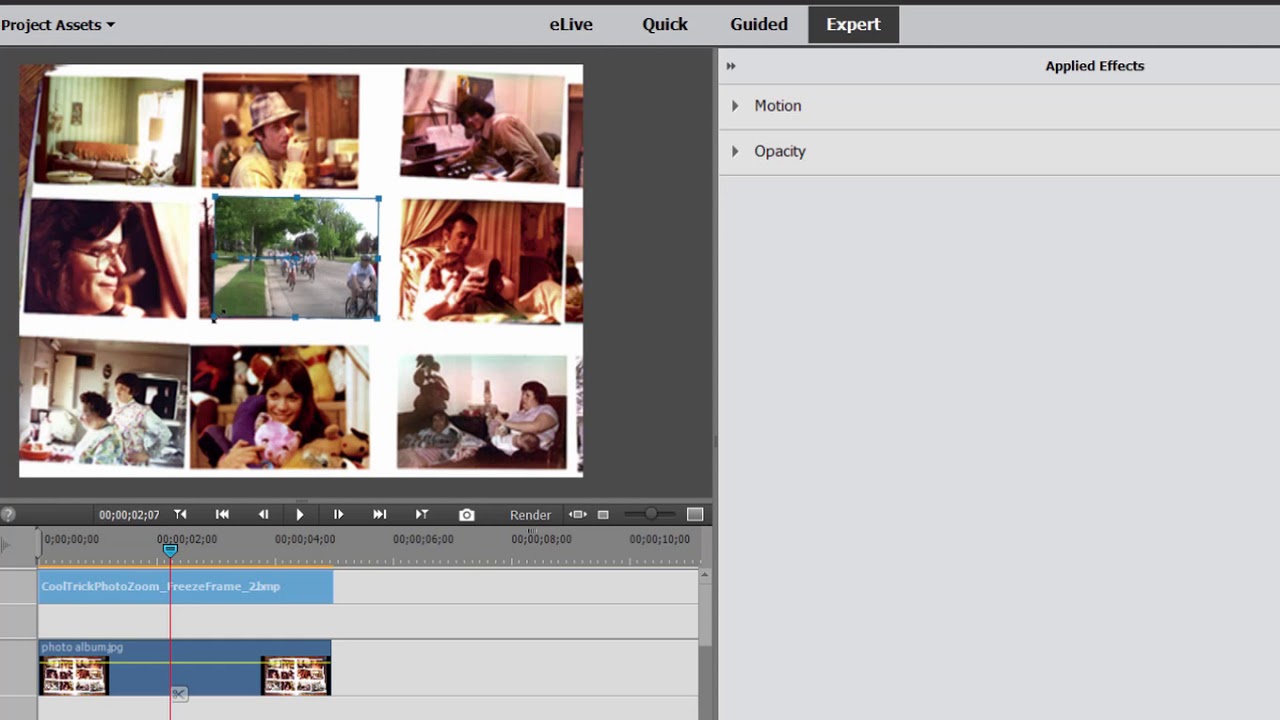
Task: Click the top-right selection handle of bicycle photo
Action: pos(378,199)
